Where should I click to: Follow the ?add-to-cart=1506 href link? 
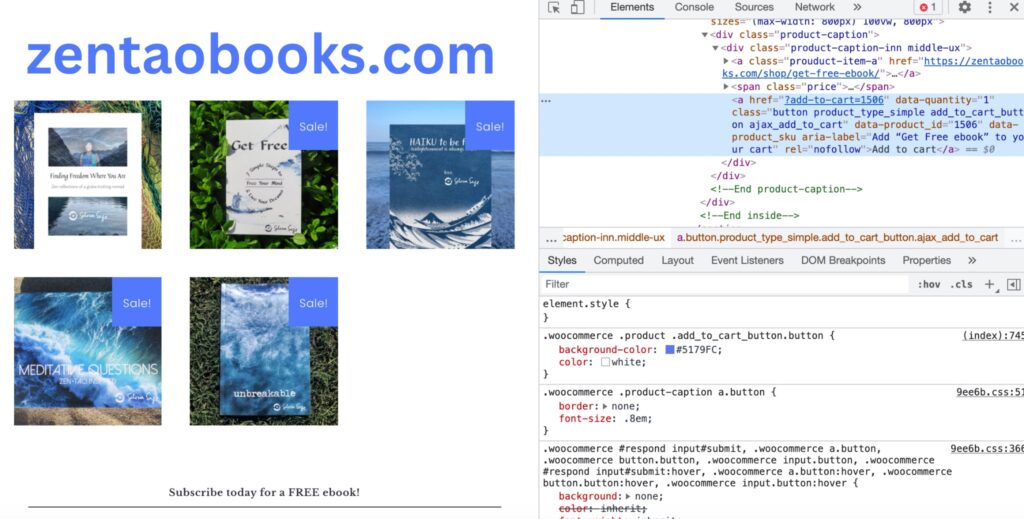834,100
